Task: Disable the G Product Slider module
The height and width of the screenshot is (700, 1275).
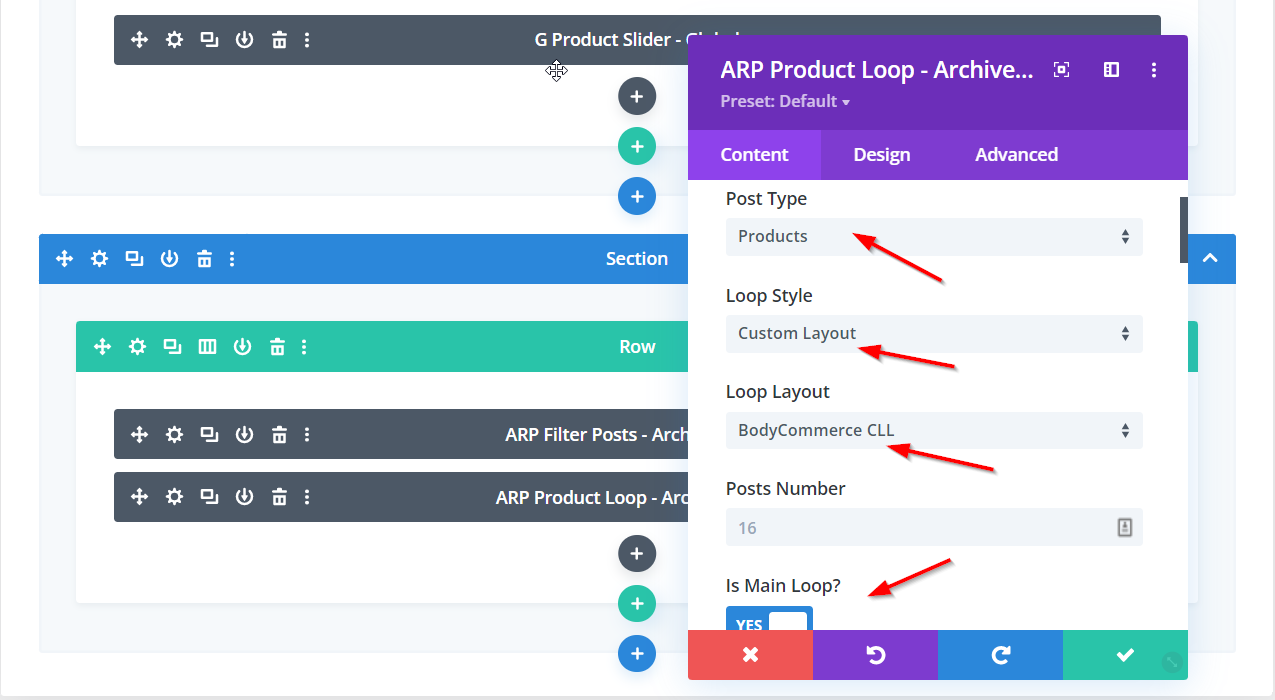Action: point(244,40)
